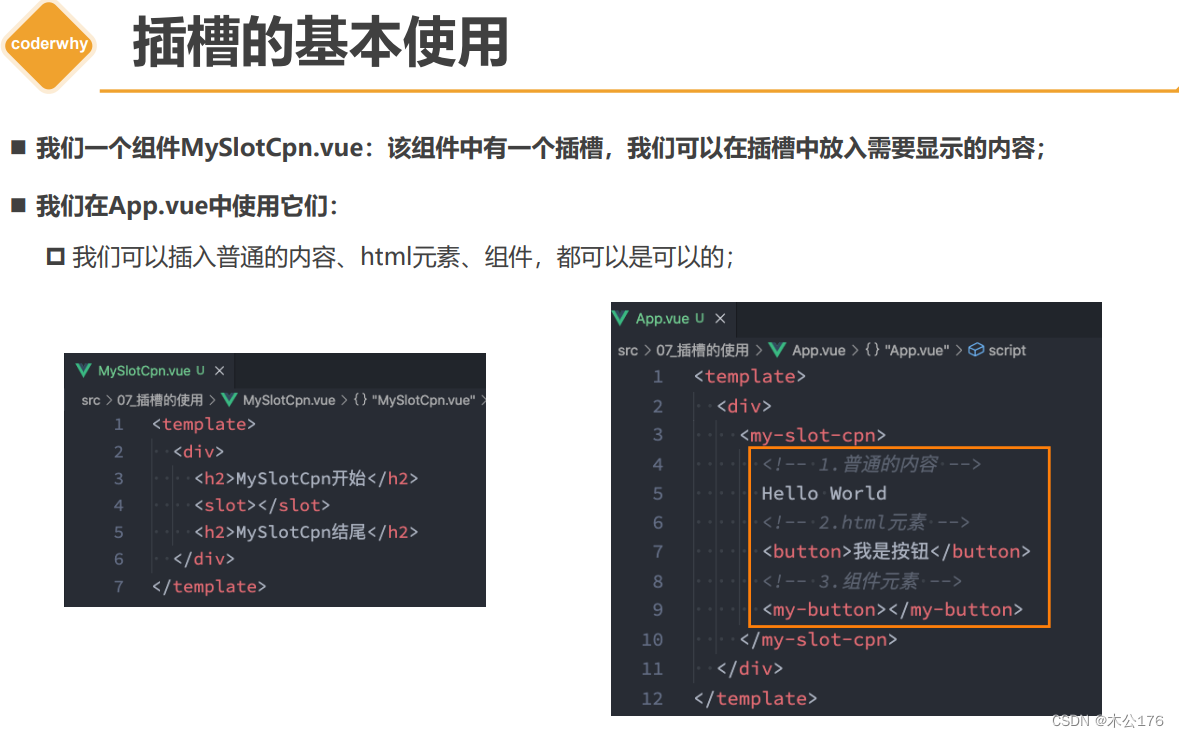Screen dimensions: 1179x738
Task: Click the Vue icon in MySlotCpn.vue breadcrumb path
Action: [x=230, y=399]
